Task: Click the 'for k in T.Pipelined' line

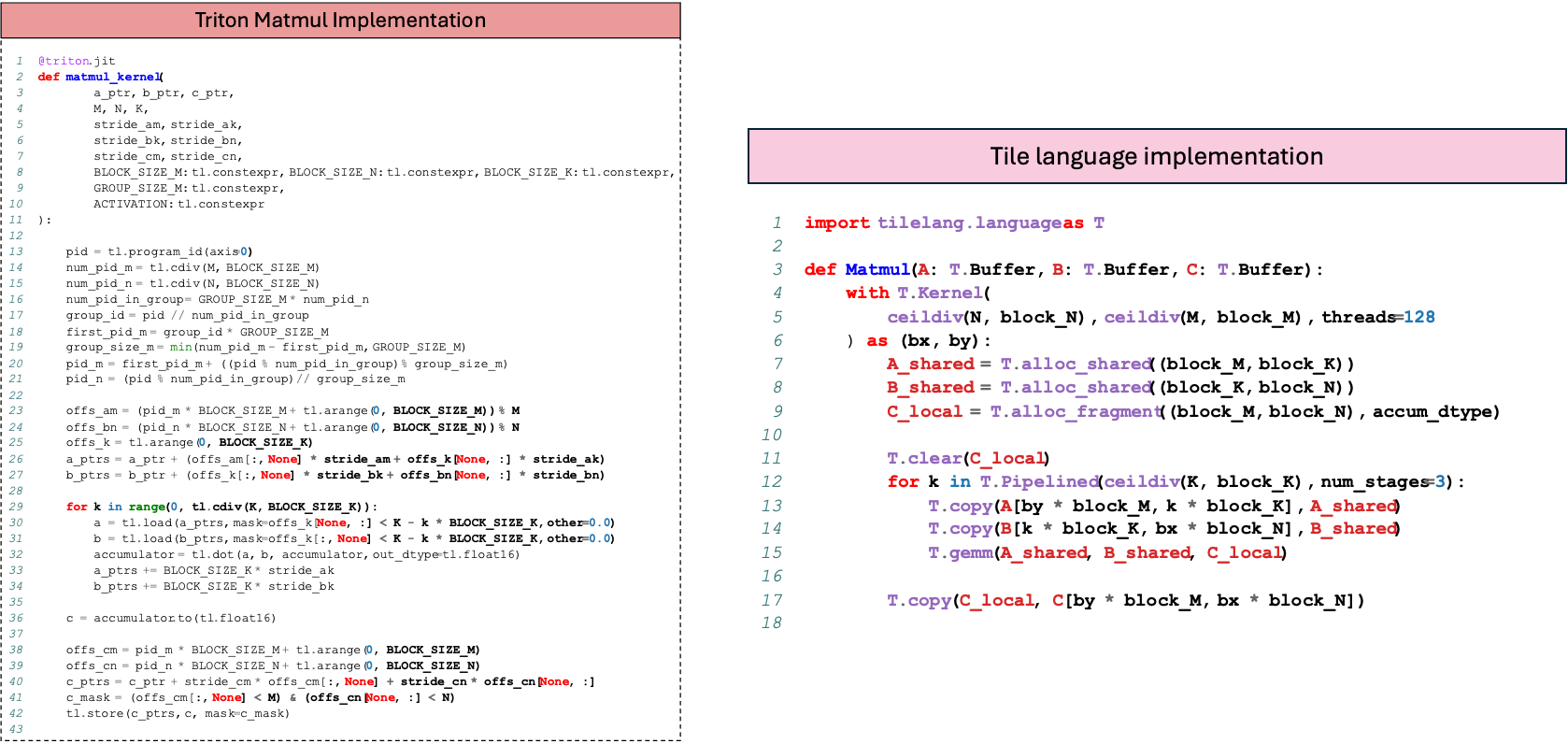Action: pos(1176,481)
